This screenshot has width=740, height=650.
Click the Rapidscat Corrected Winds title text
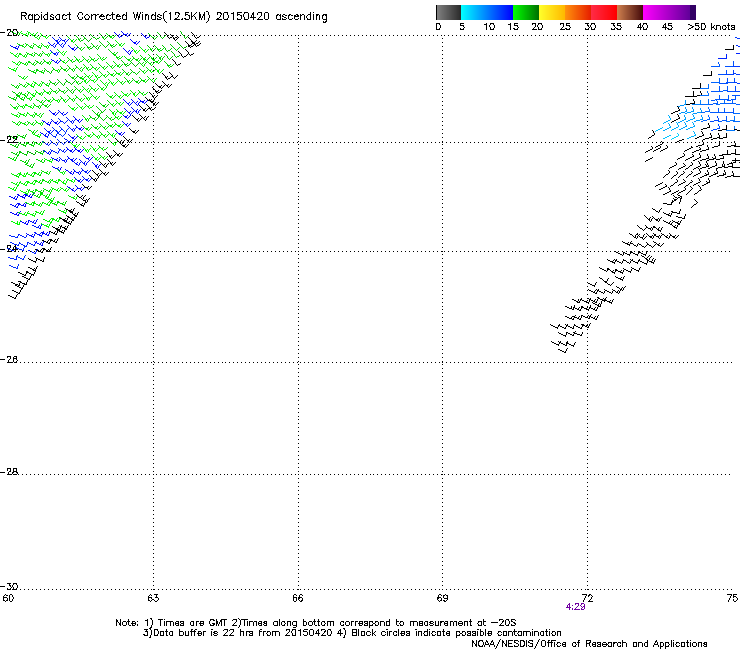pyautogui.click(x=174, y=17)
